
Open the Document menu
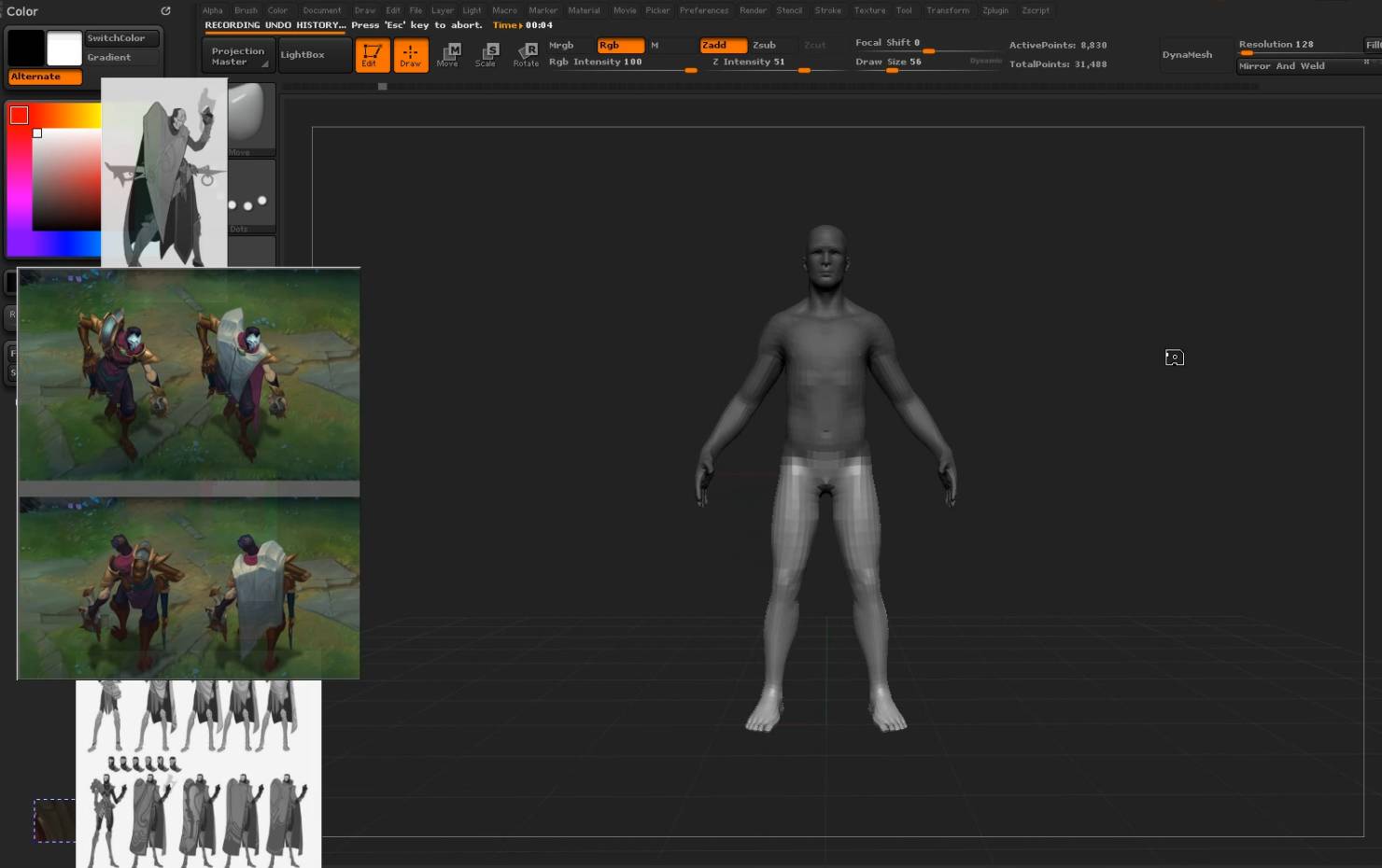(322, 10)
